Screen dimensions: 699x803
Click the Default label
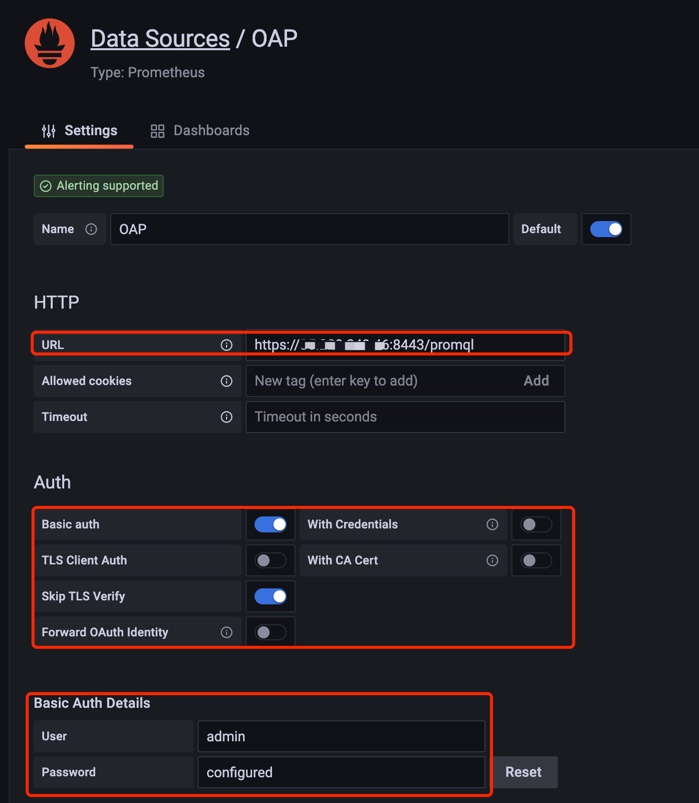[x=541, y=229]
